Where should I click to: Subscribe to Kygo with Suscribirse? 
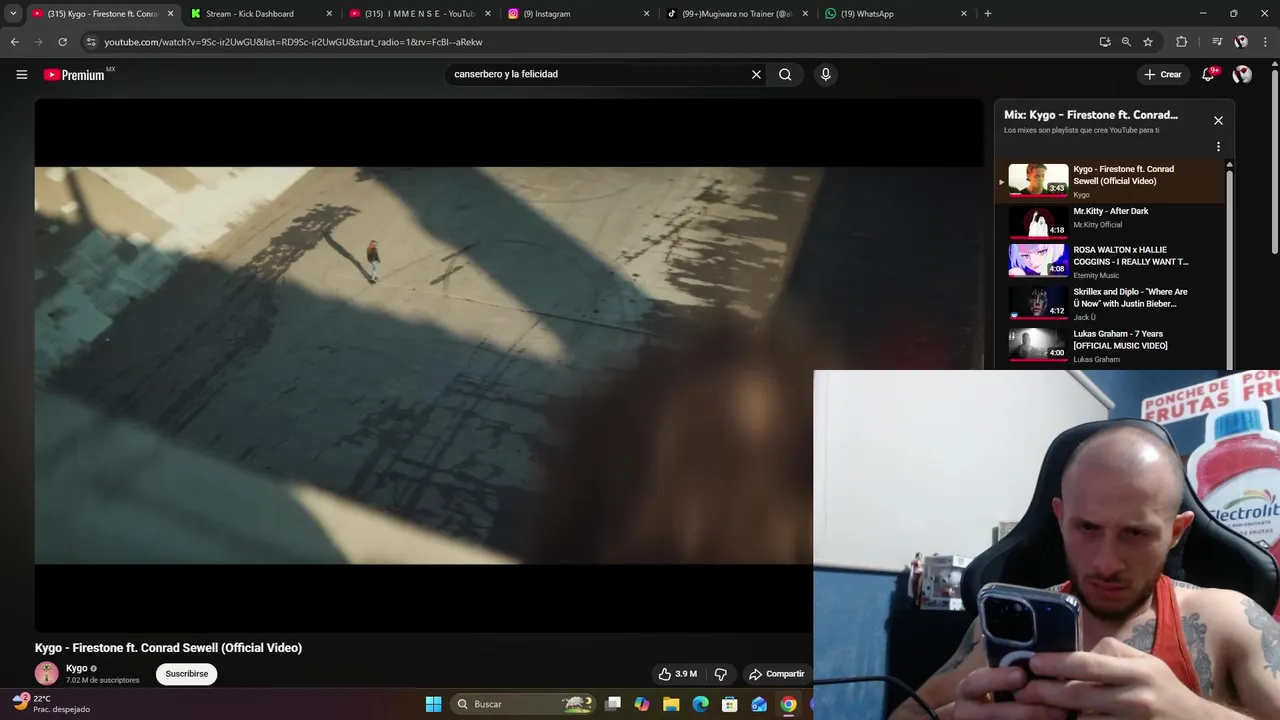pos(187,674)
